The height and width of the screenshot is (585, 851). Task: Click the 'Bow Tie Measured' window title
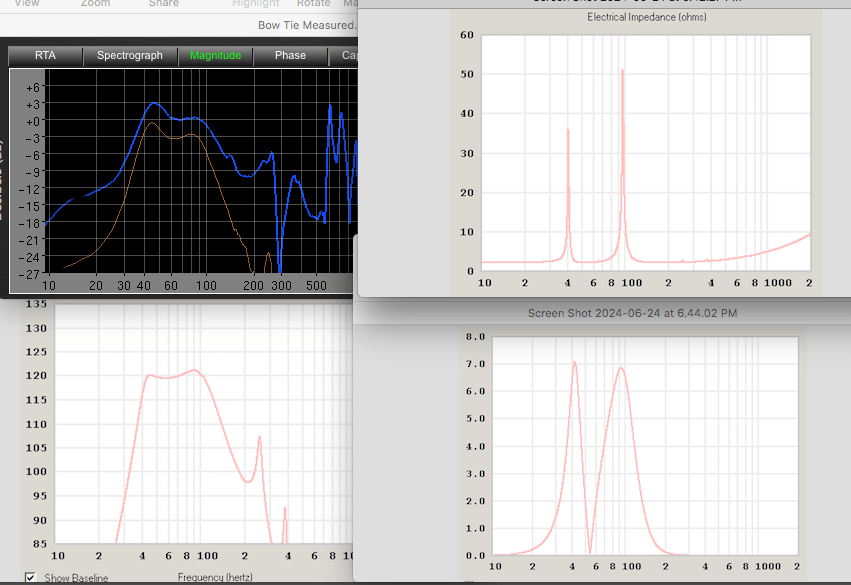307,25
